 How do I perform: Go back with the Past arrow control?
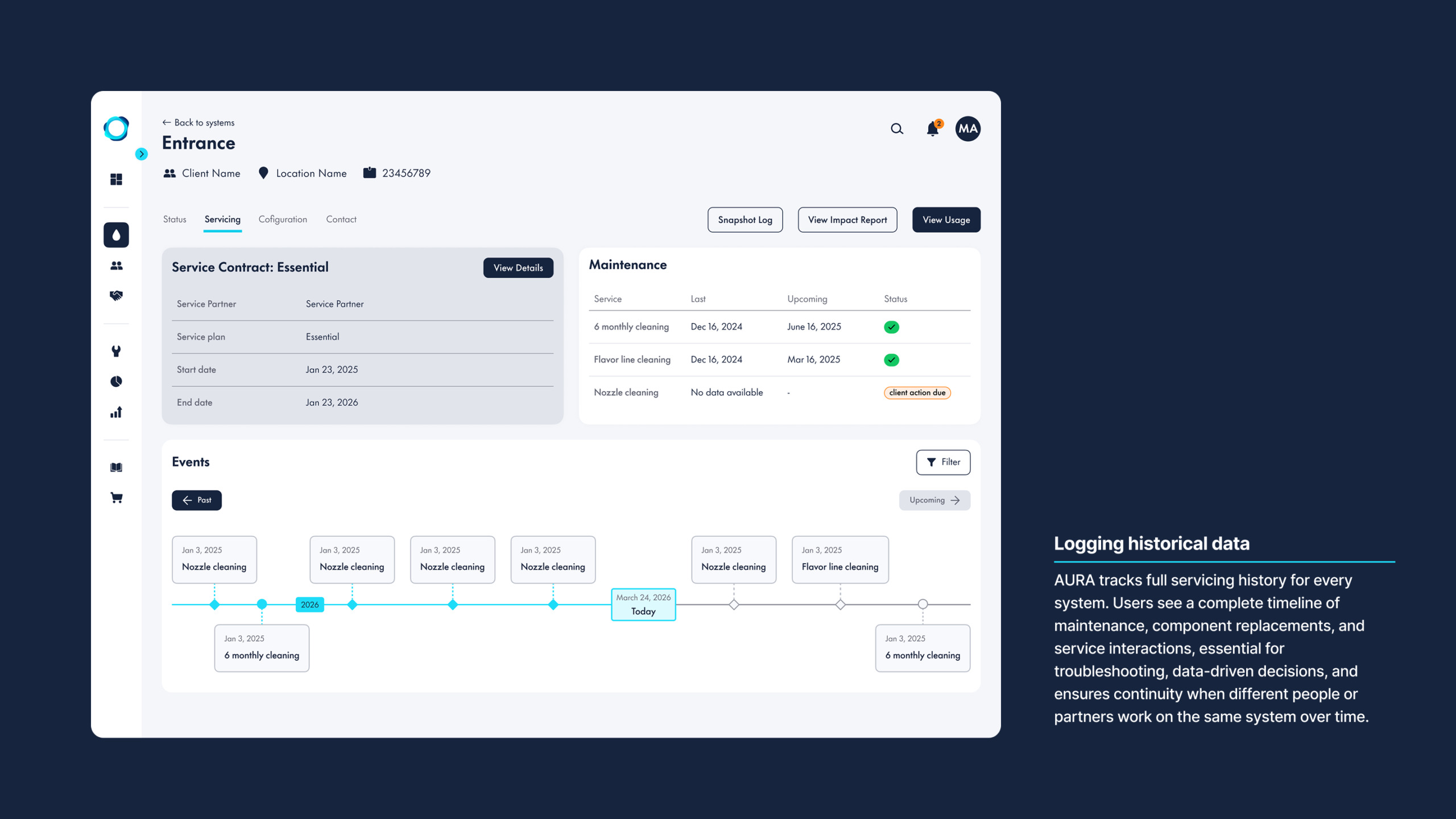point(196,500)
